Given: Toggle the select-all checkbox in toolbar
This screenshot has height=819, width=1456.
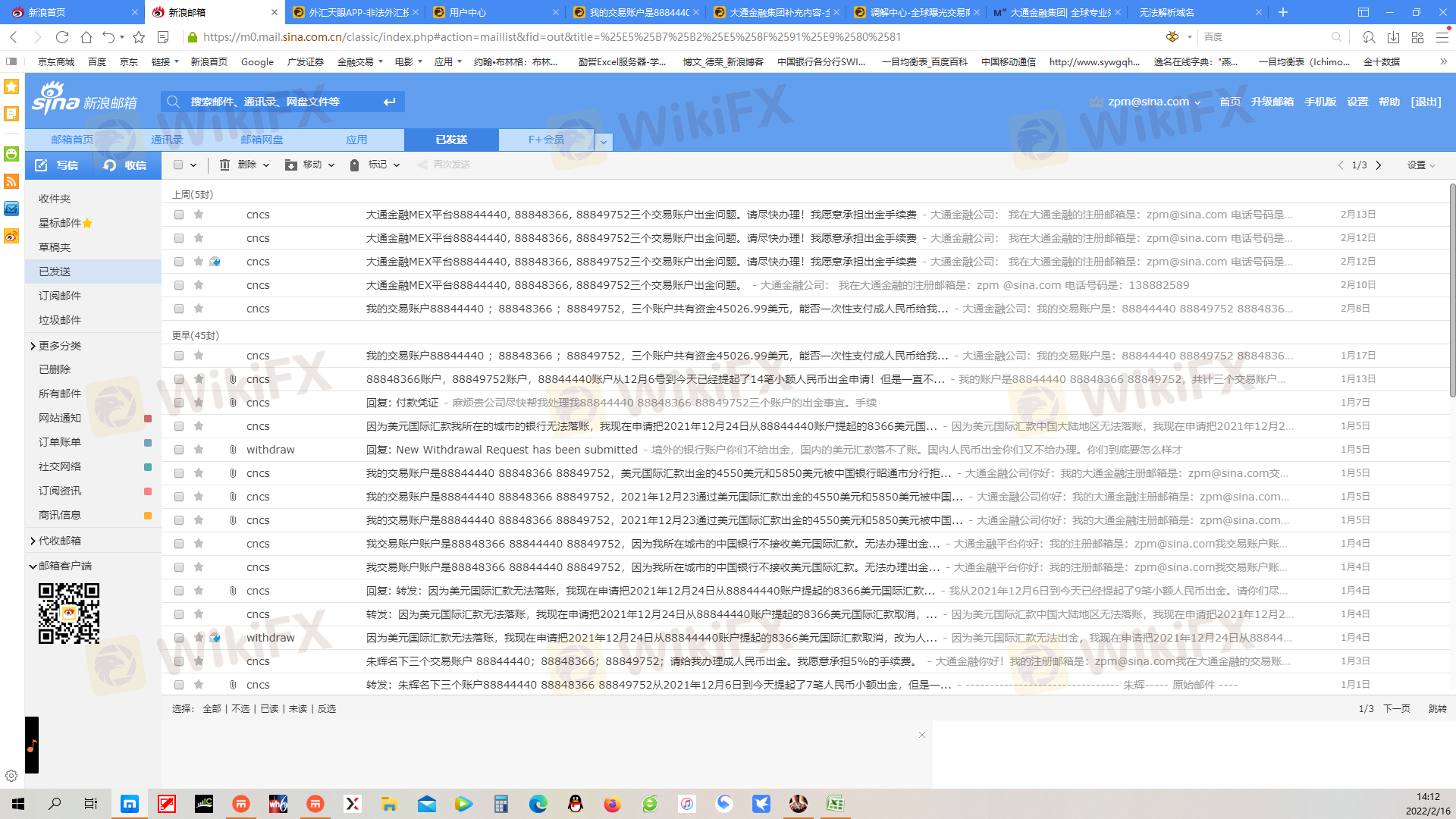Looking at the screenshot, I should [178, 165].
